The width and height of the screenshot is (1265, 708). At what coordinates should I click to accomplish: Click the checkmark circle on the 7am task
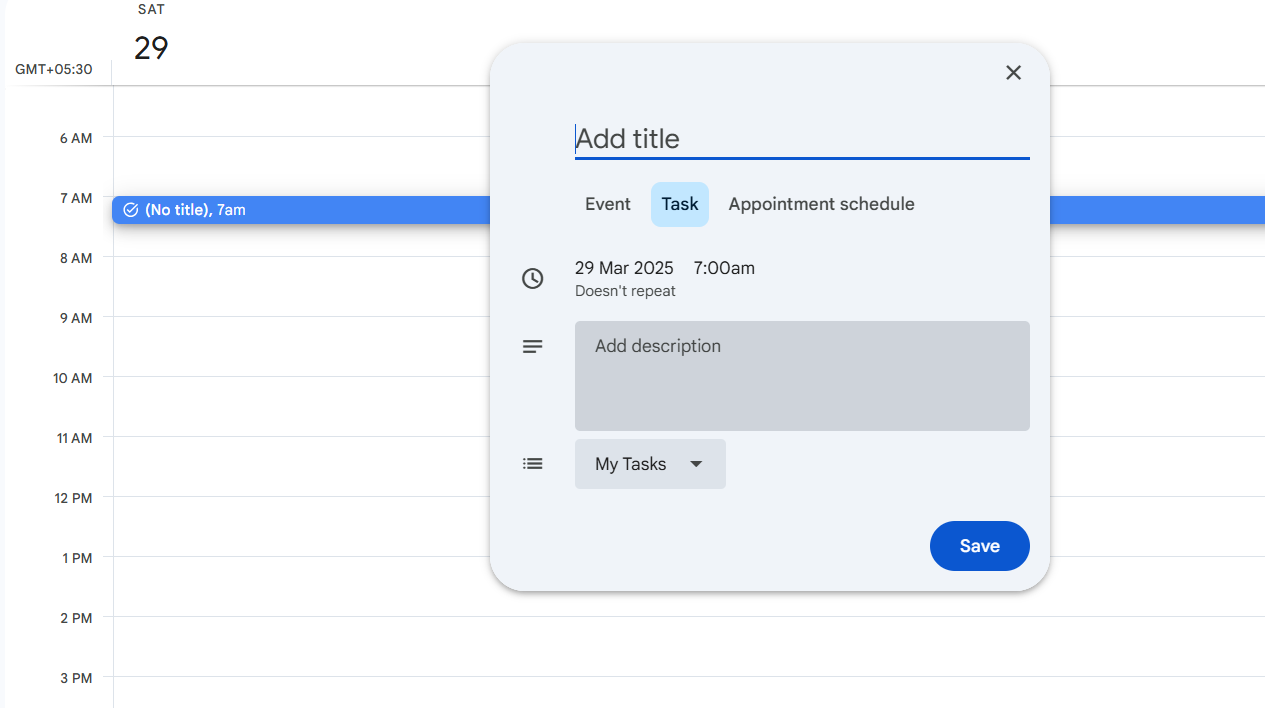[x=131, y=210]
